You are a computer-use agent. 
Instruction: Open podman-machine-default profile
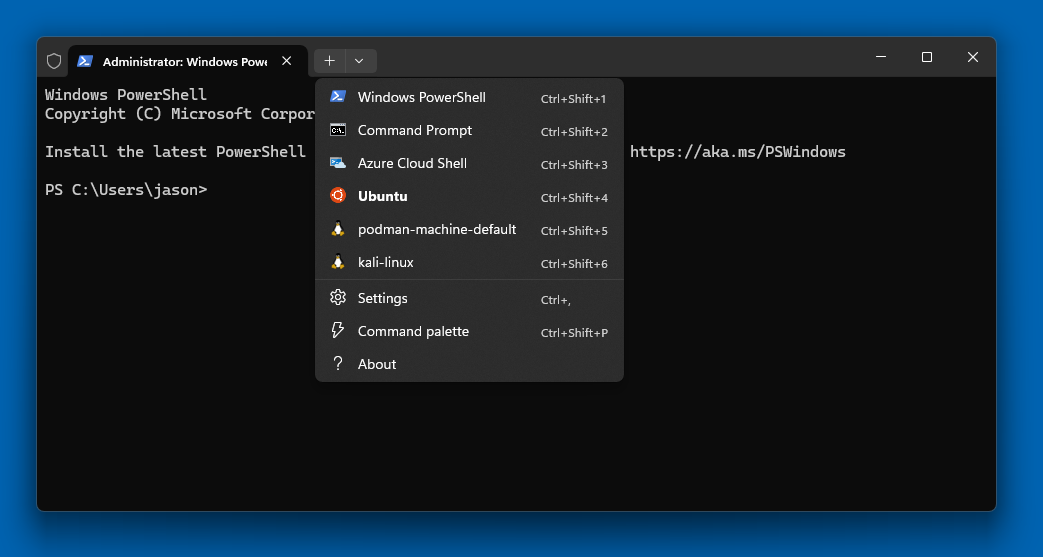click(470, 230)
